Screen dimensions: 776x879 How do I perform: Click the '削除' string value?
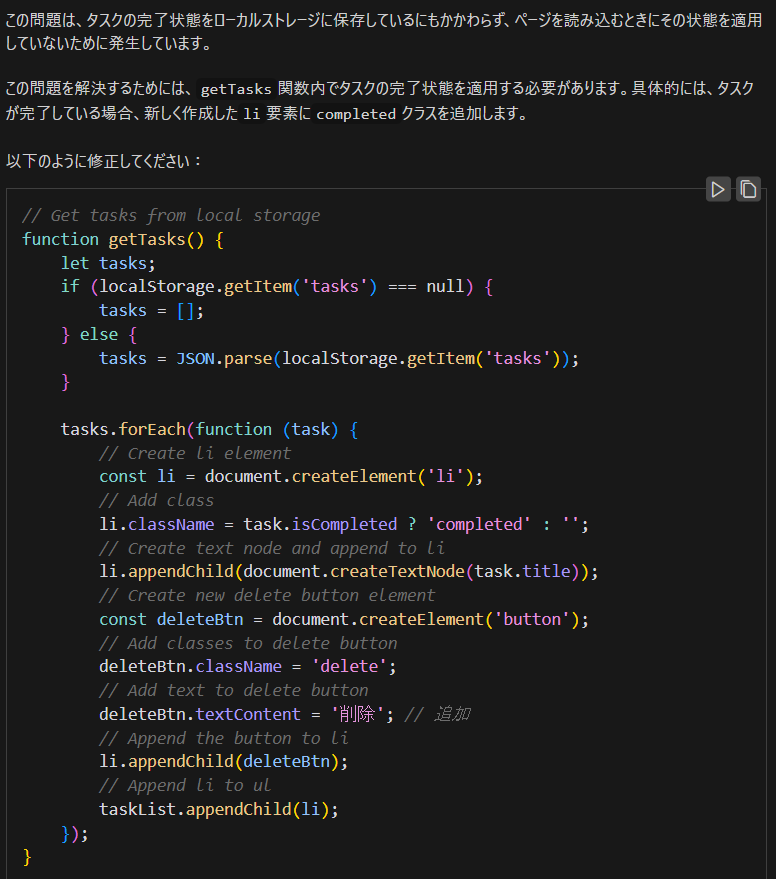pyautogui.click(x=358, y=714)
